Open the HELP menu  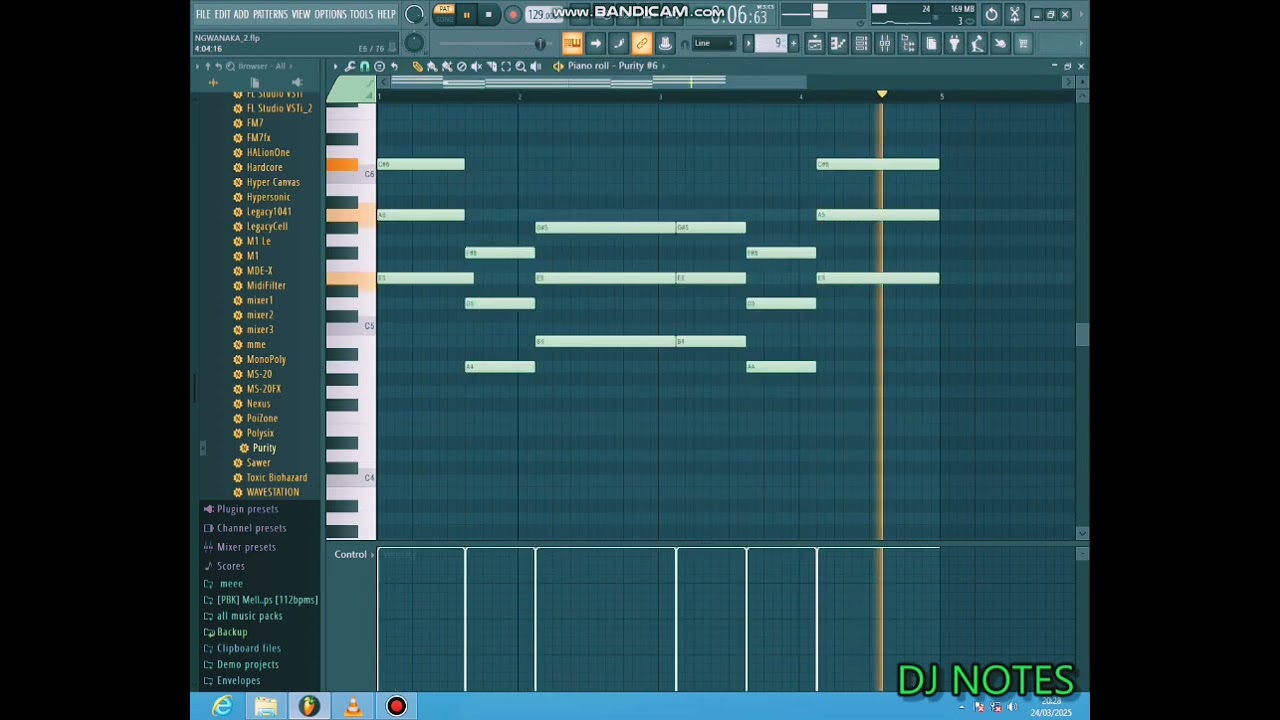click(x=386, y=14)
